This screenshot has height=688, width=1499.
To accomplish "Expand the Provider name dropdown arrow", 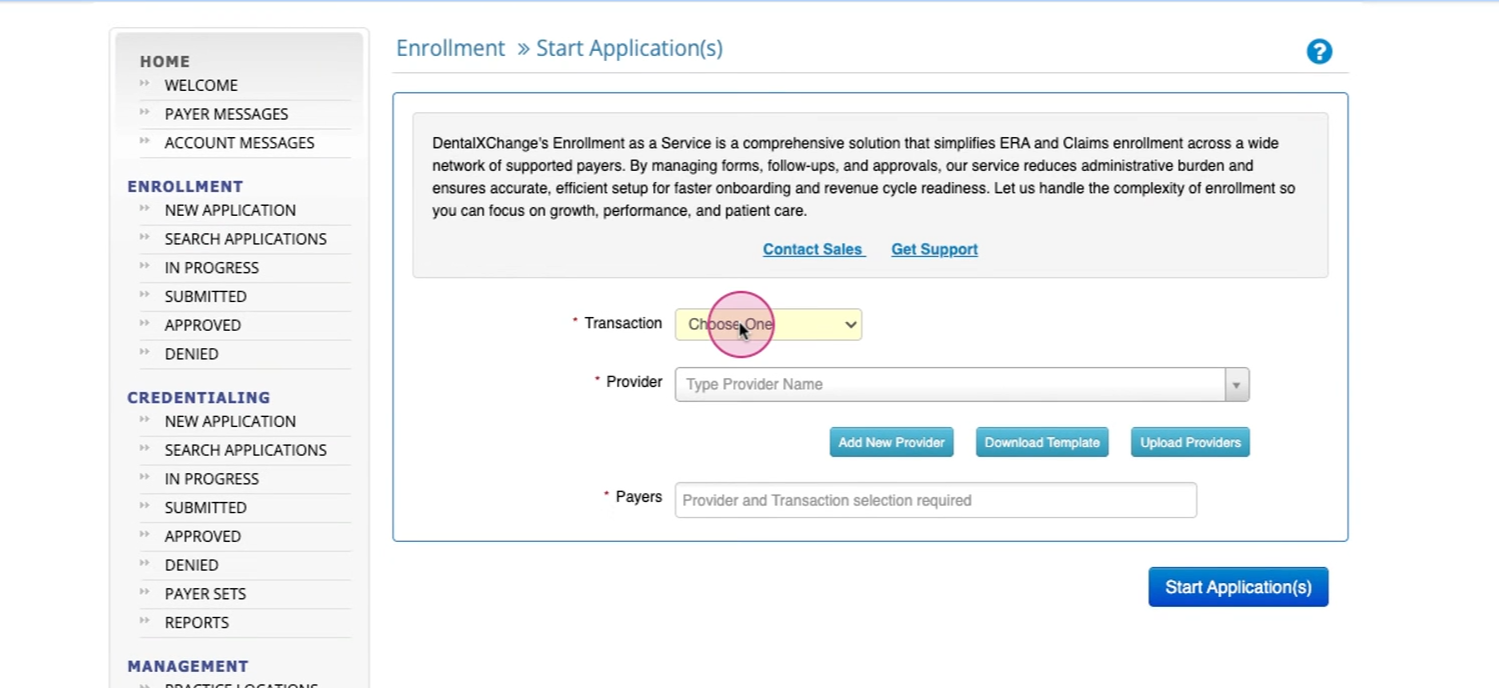I will click(x=1237, y=384).
